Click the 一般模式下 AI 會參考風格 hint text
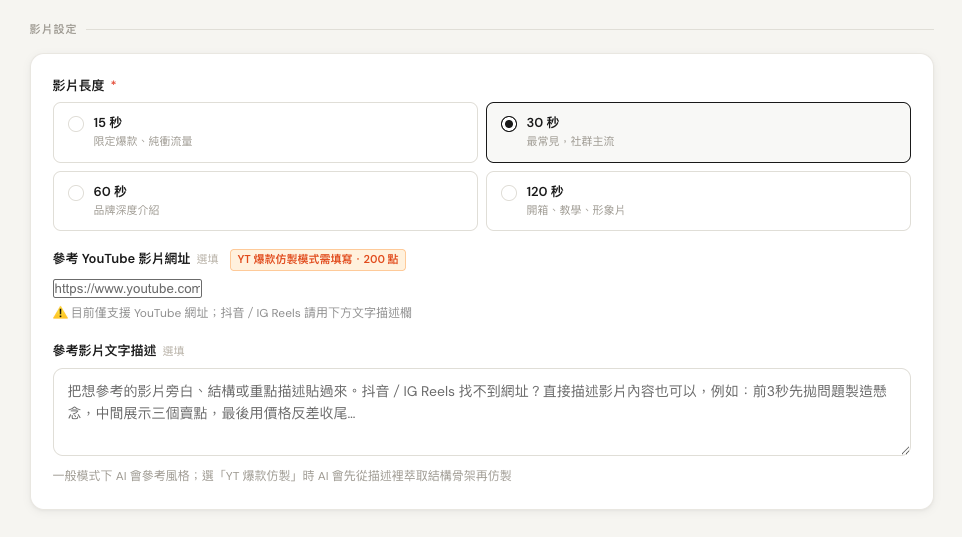Image resolution: width=962 pixels, height=537 pixels. click(282, 476)
